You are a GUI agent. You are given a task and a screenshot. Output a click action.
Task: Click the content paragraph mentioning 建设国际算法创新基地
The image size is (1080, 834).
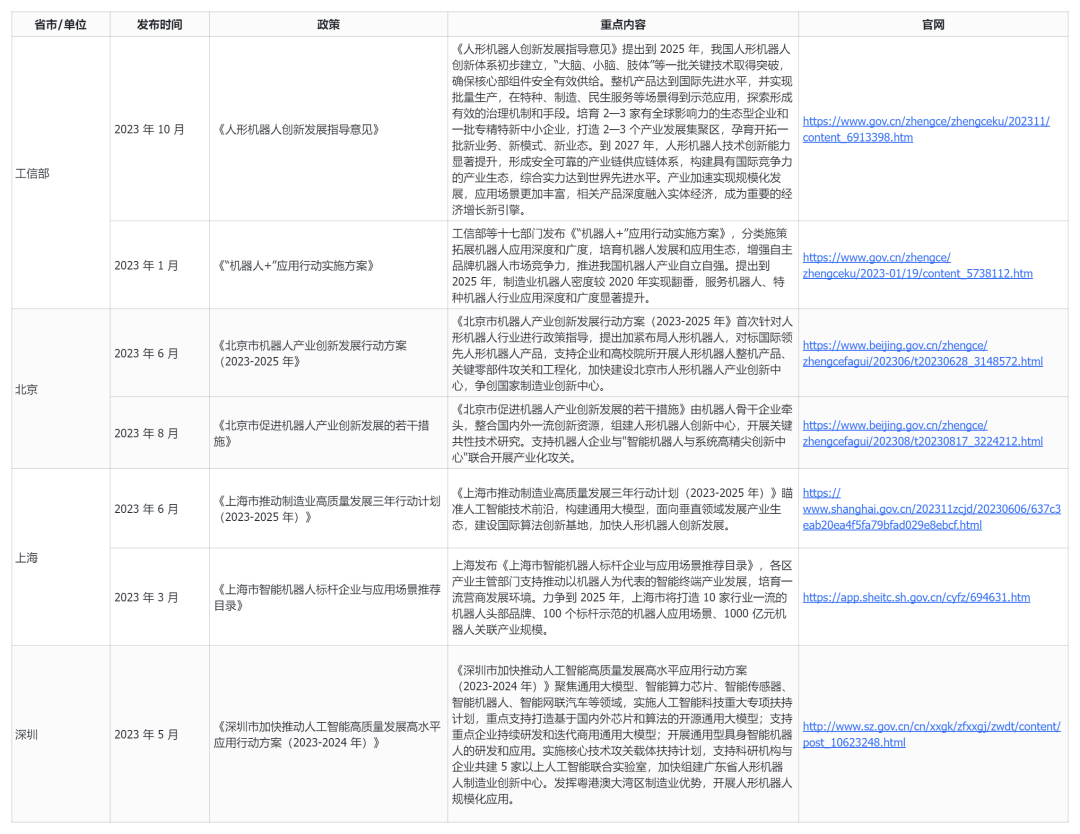622,509
